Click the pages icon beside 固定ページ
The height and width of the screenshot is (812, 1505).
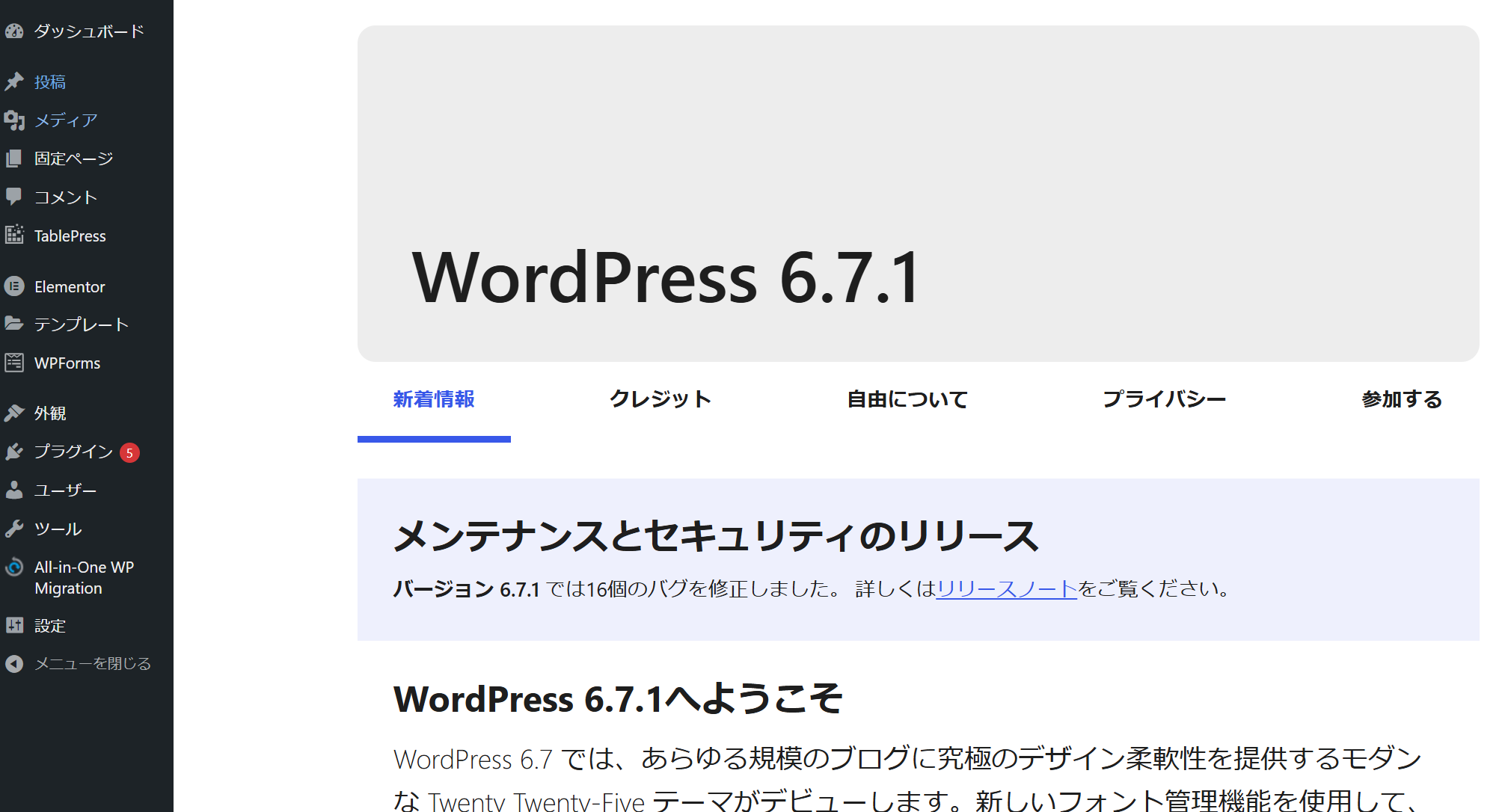pos(14,159)
